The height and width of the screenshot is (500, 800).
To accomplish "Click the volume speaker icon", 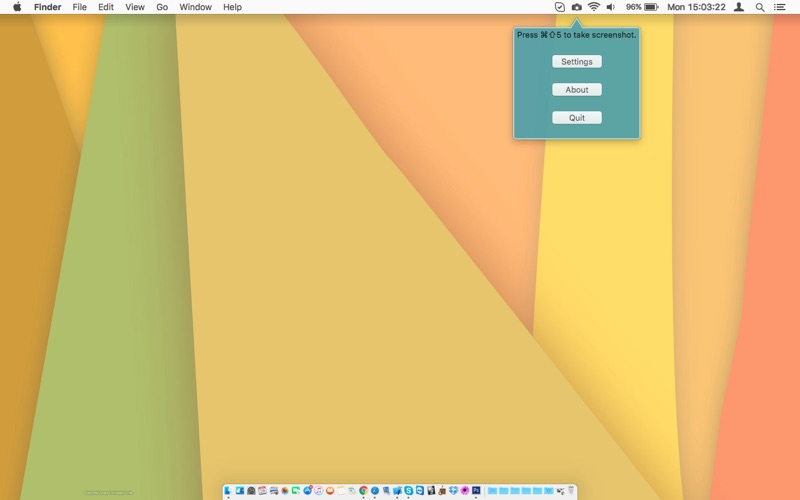I will click(x=611, y=7).
